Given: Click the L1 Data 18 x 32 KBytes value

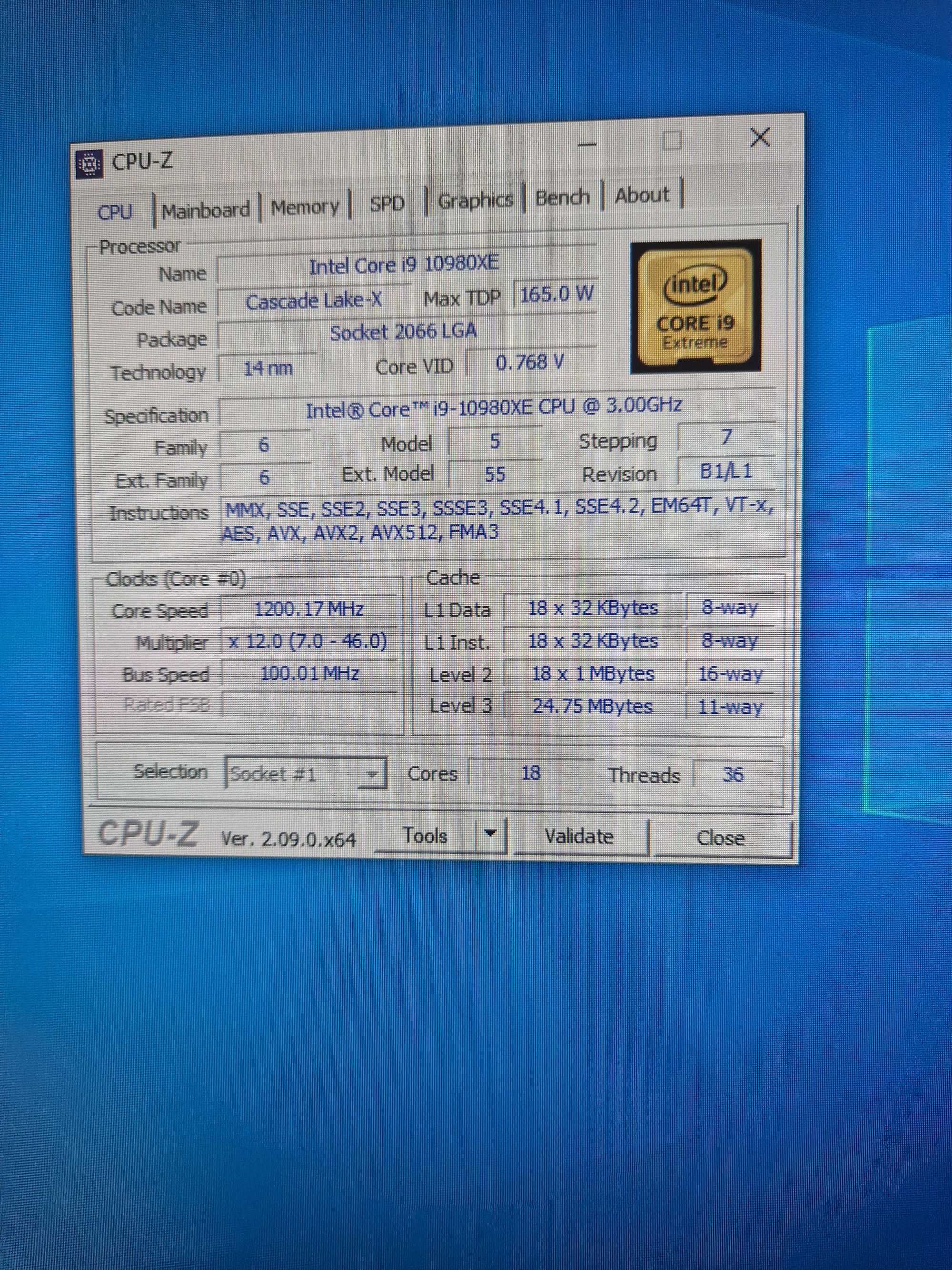Looking at the screenshot, I should (593, 608).
